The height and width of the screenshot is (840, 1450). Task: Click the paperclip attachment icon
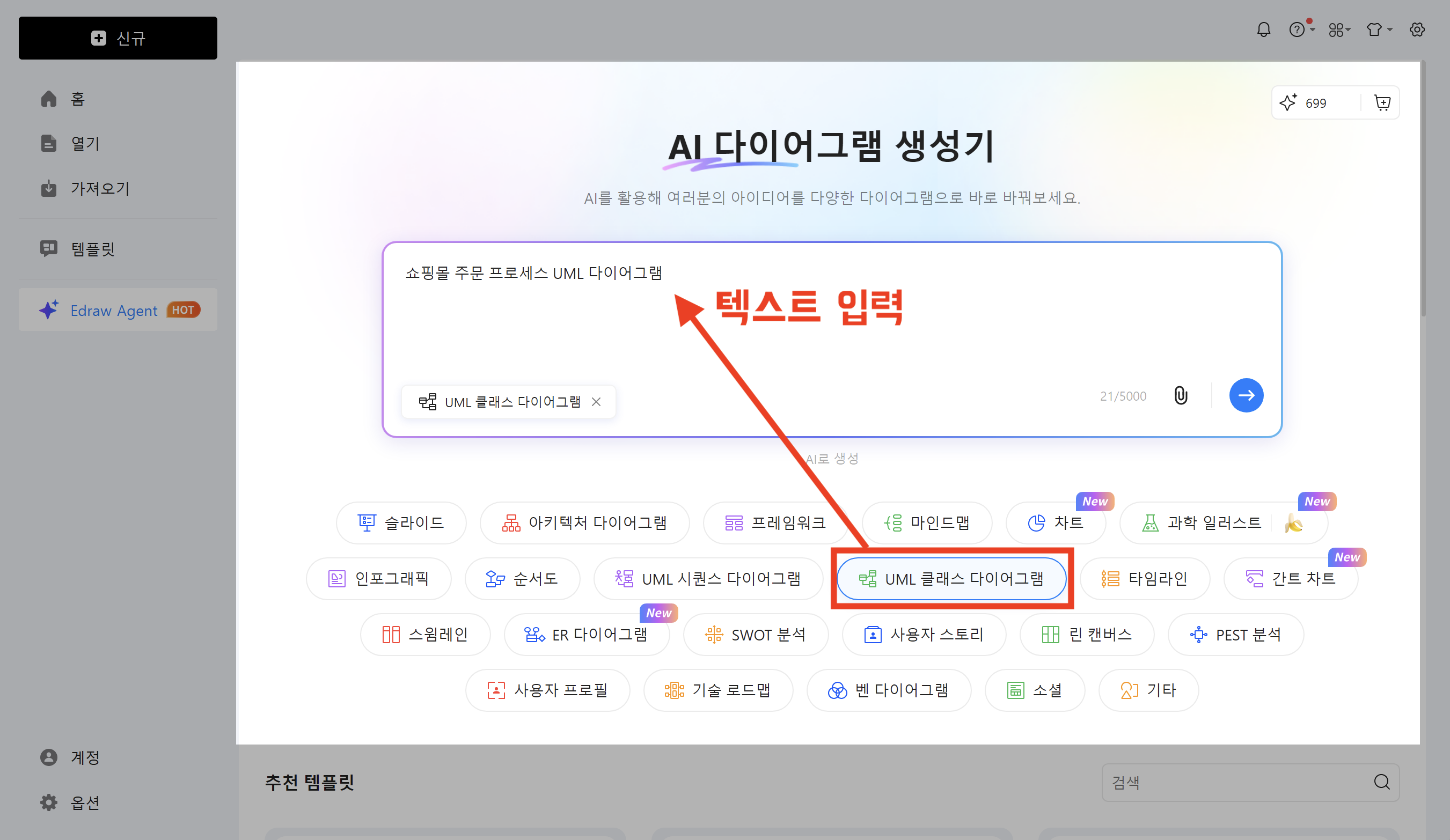[1180, 395]
